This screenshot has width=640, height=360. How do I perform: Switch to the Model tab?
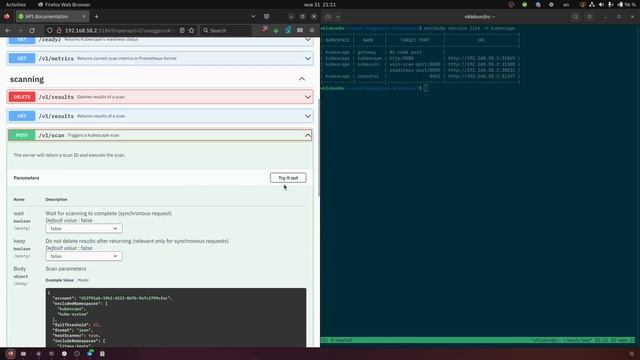pyautogui.click(x=83, y=280)
